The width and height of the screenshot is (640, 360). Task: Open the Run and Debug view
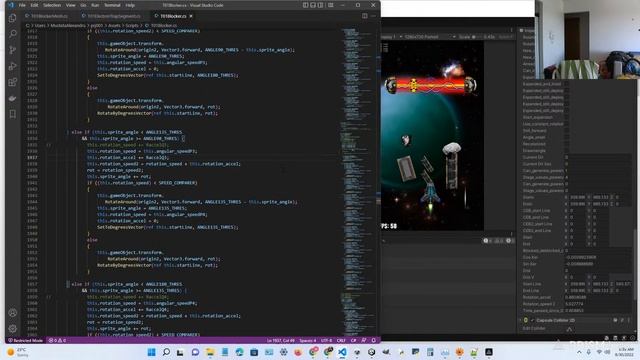pyautogui.click(x=13, y=66)
